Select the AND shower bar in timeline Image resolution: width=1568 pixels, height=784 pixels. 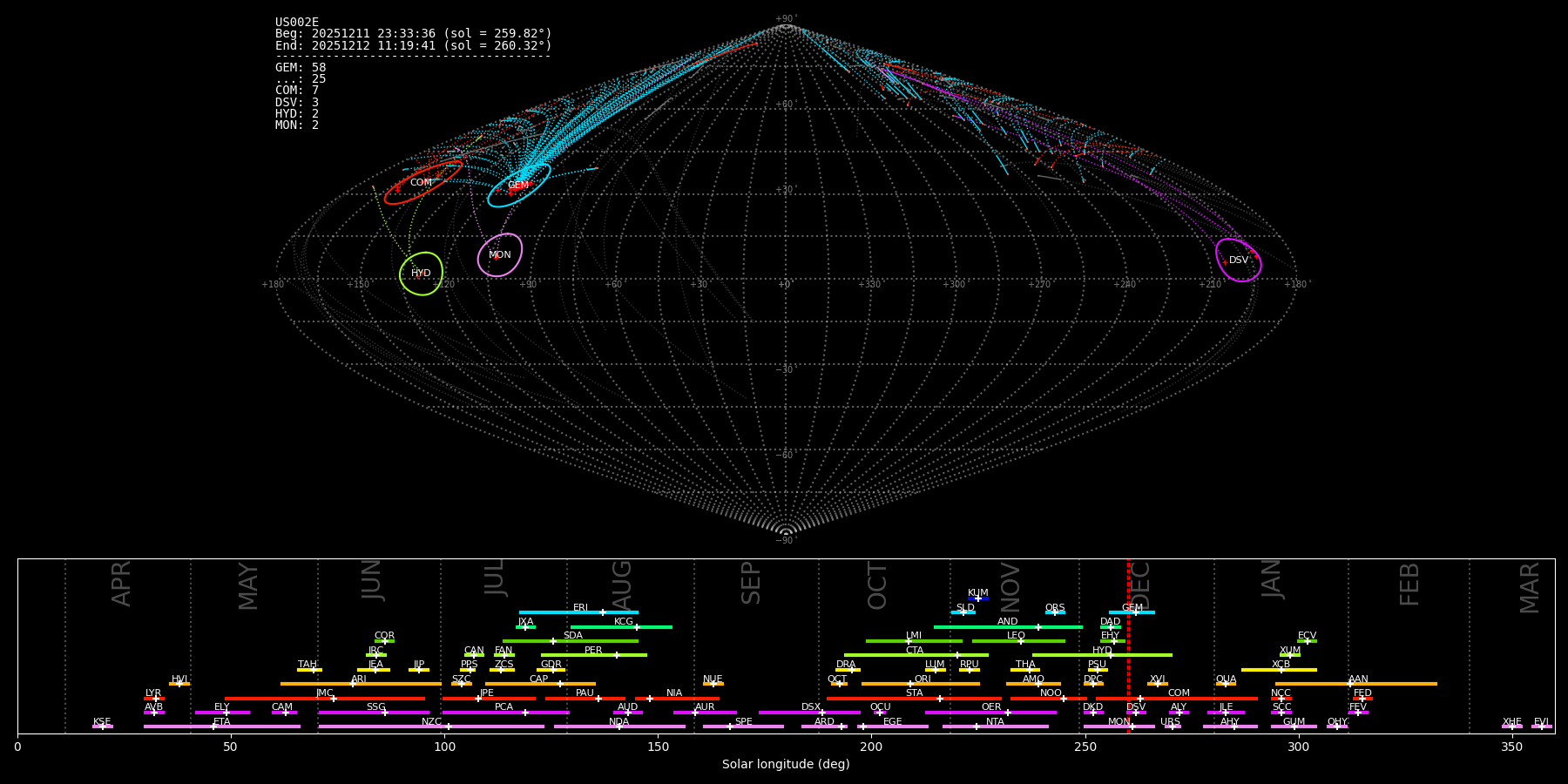pyautogui.click(x=1008, y=627)
